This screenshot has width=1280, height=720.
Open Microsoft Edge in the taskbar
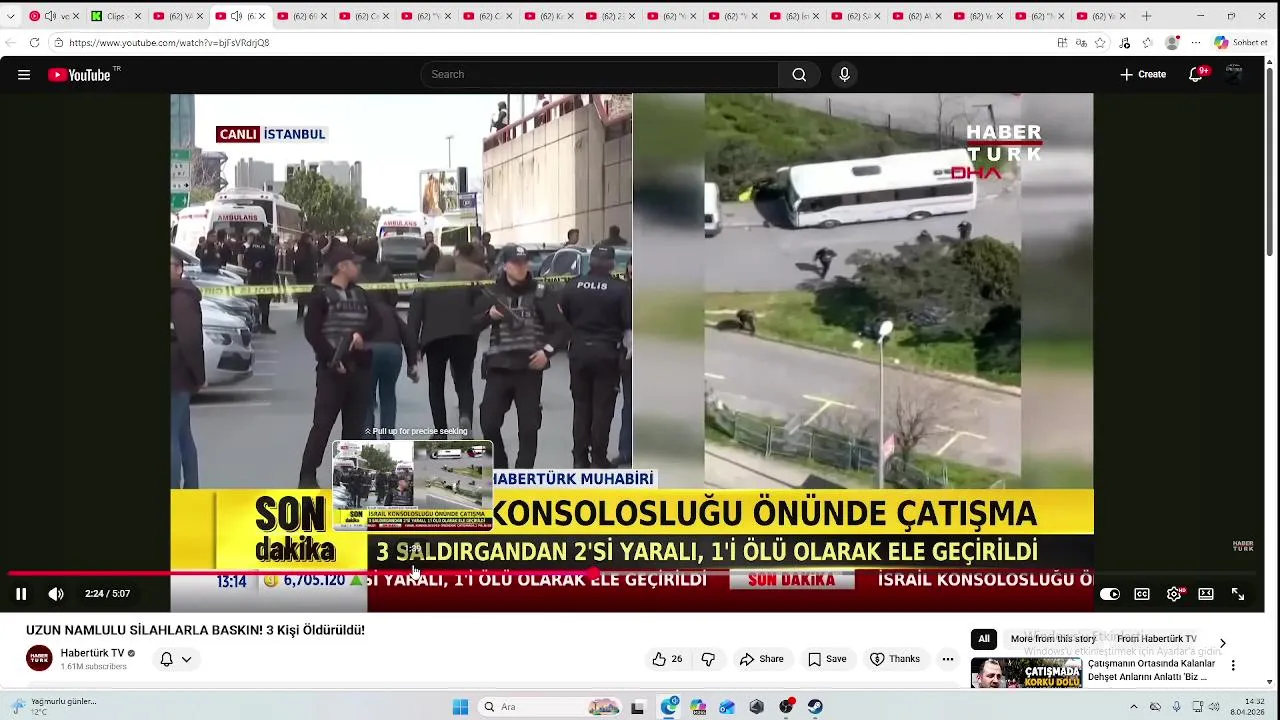[669, 707]
